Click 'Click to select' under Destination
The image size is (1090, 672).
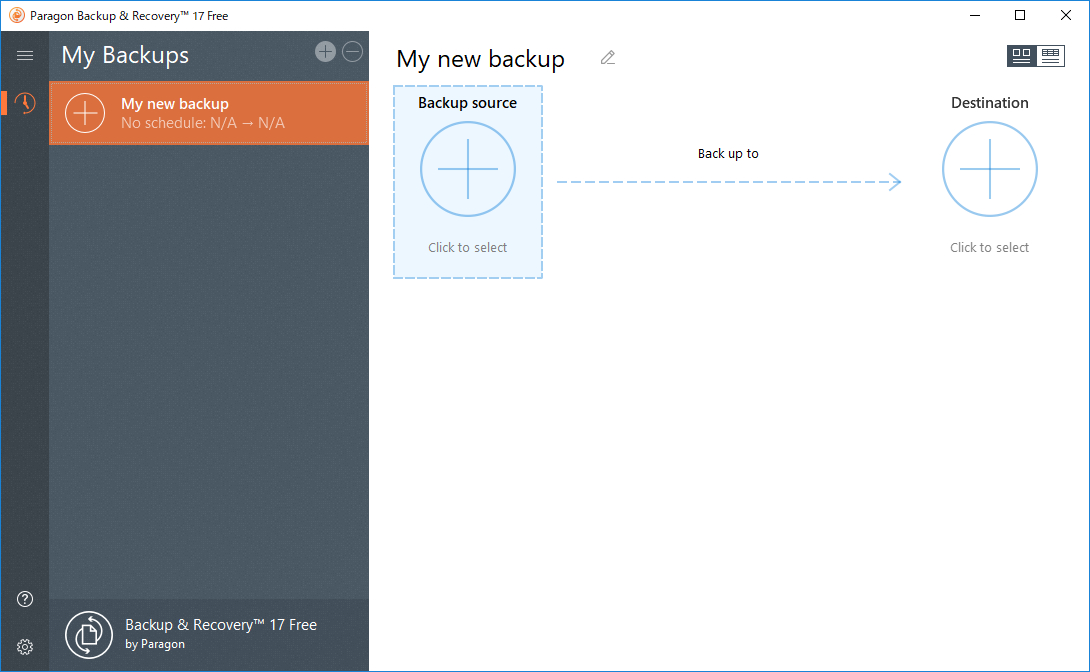tap(990, 247)
